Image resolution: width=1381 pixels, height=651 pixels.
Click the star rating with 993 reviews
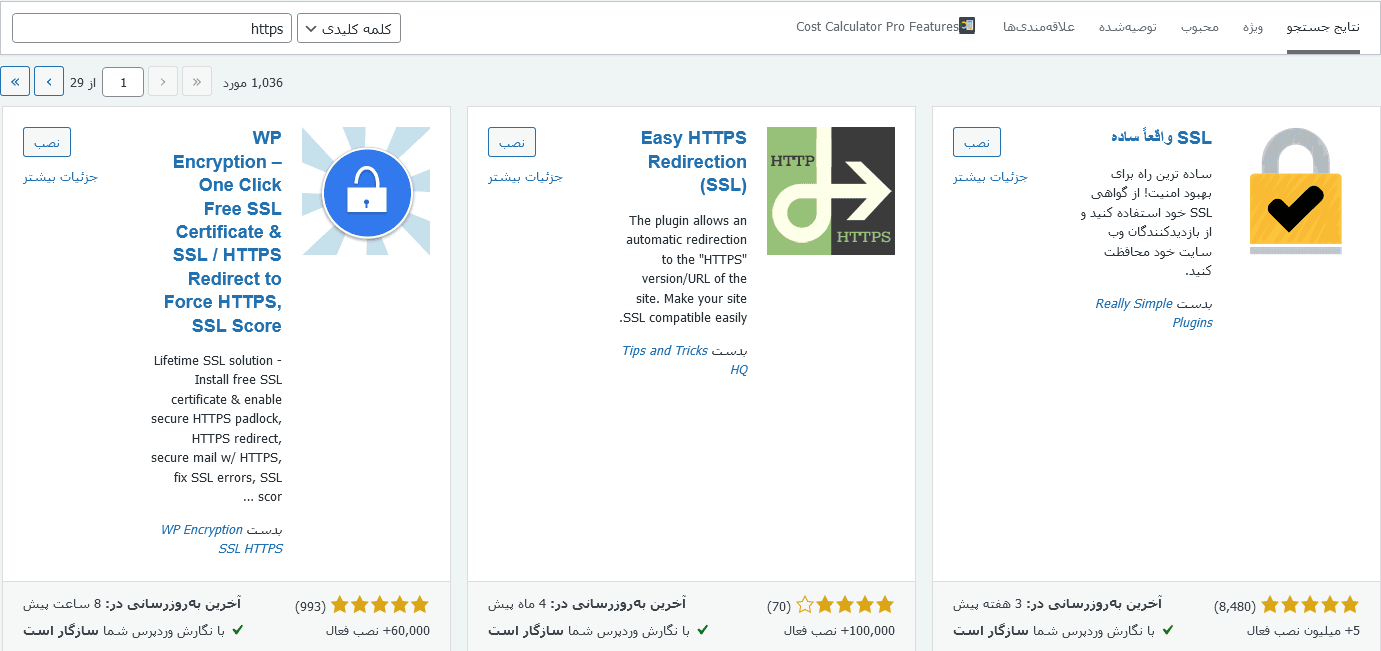click(x=380, y=605)
